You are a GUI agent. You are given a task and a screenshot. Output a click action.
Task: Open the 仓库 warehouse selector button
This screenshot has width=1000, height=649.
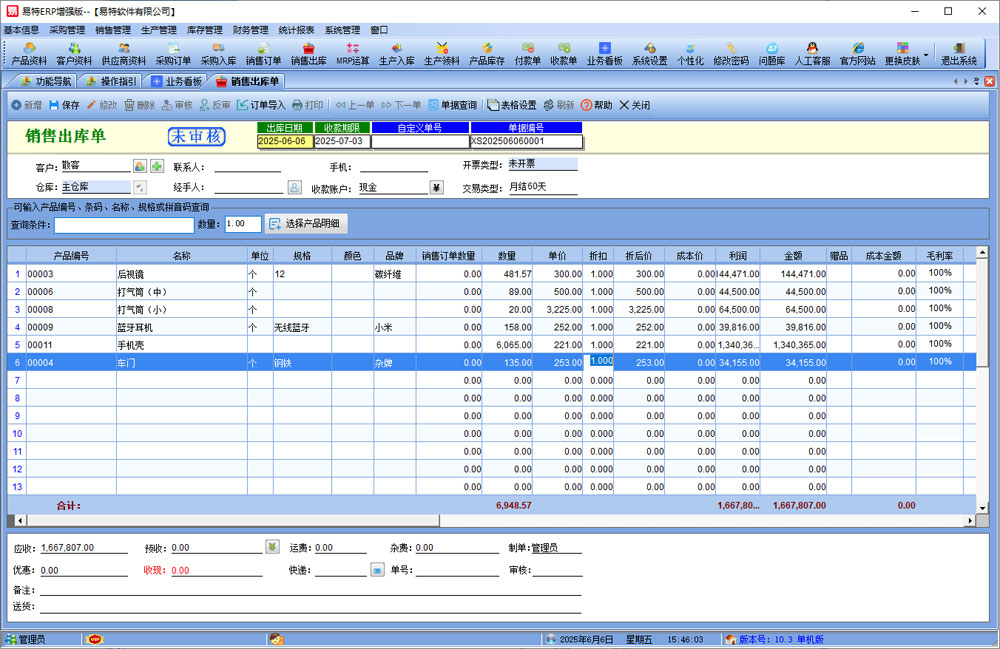point(140,187)
